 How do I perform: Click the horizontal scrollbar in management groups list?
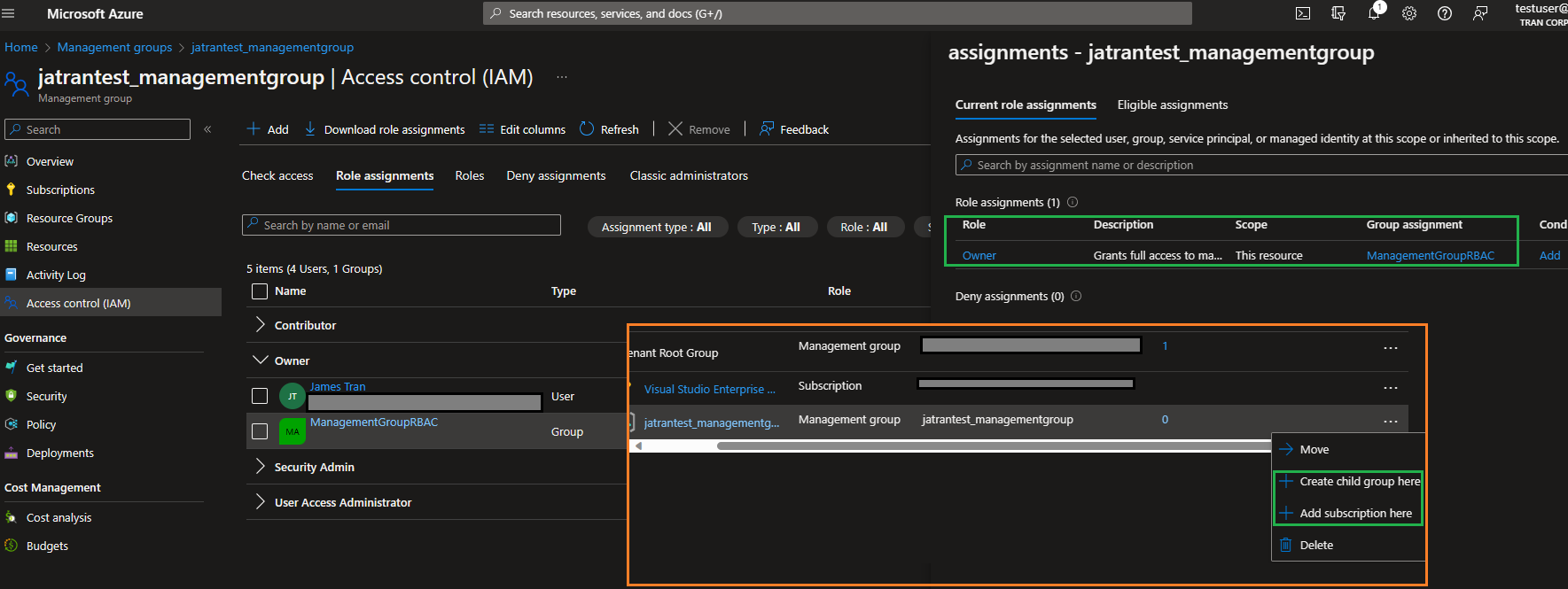click(x=995, y=446)
